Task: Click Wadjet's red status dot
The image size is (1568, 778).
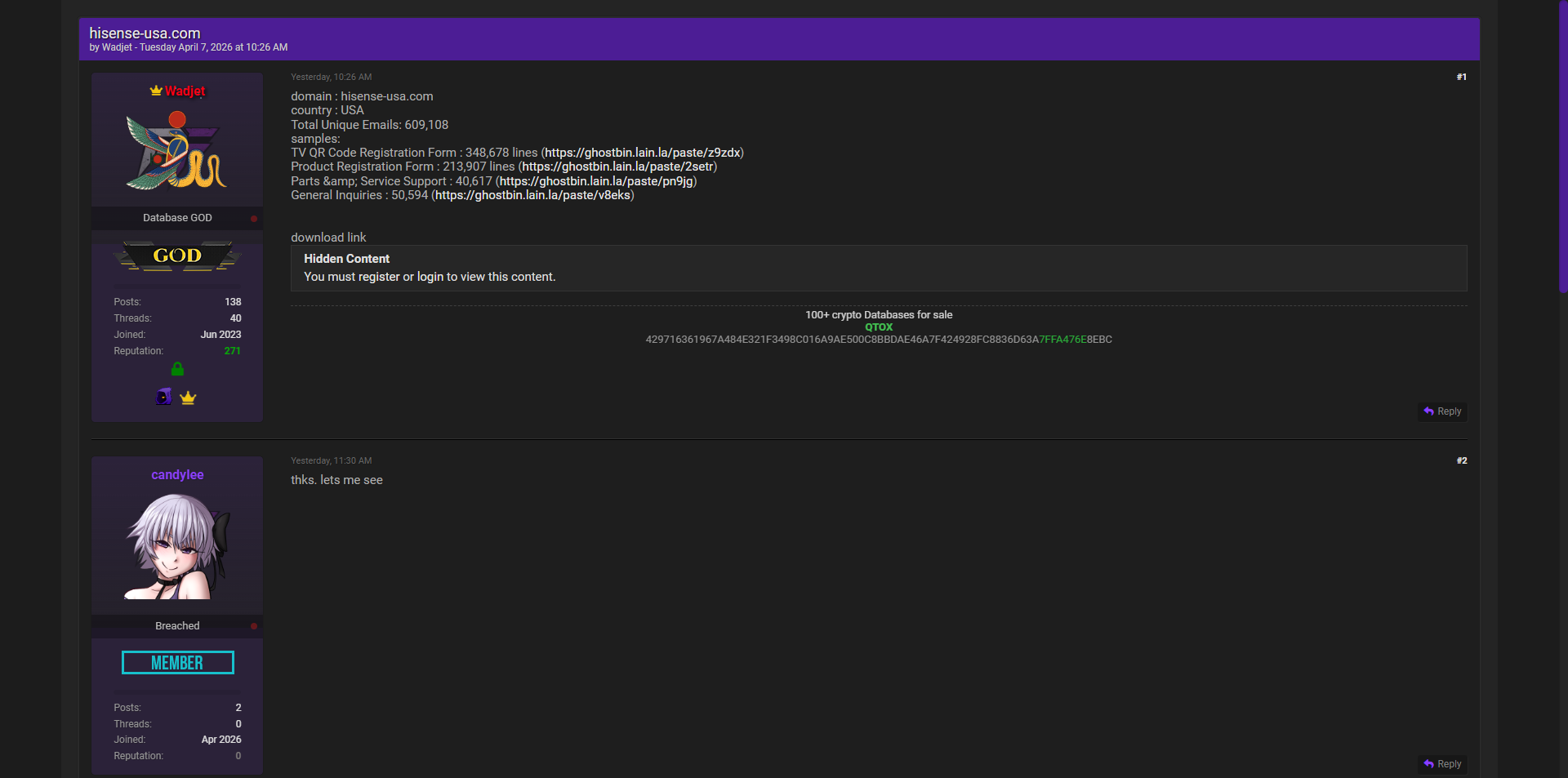Action: click(254, 218)
